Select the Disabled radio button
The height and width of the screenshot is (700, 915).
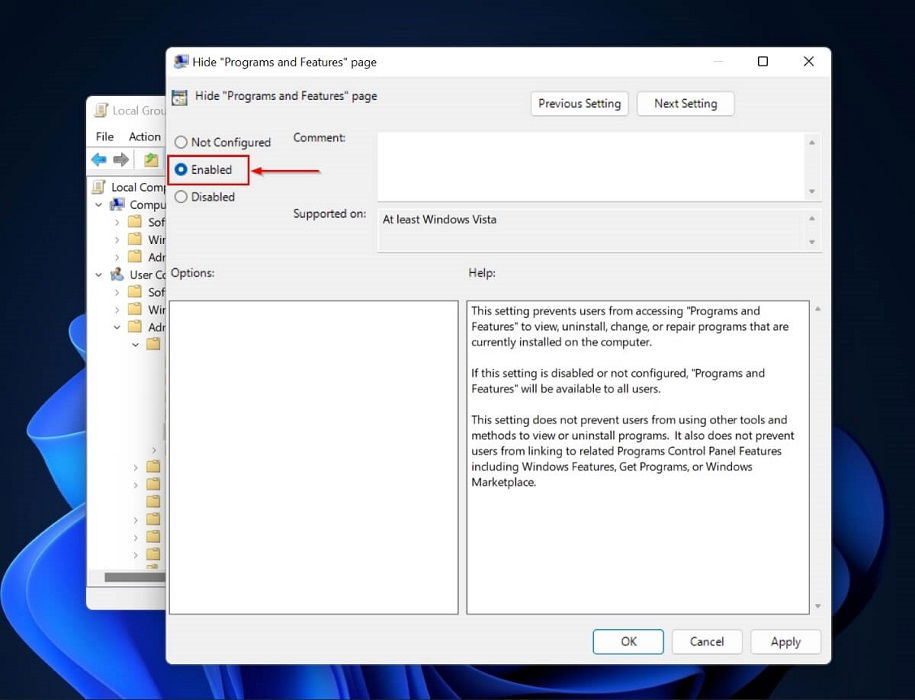pos(179,197)
